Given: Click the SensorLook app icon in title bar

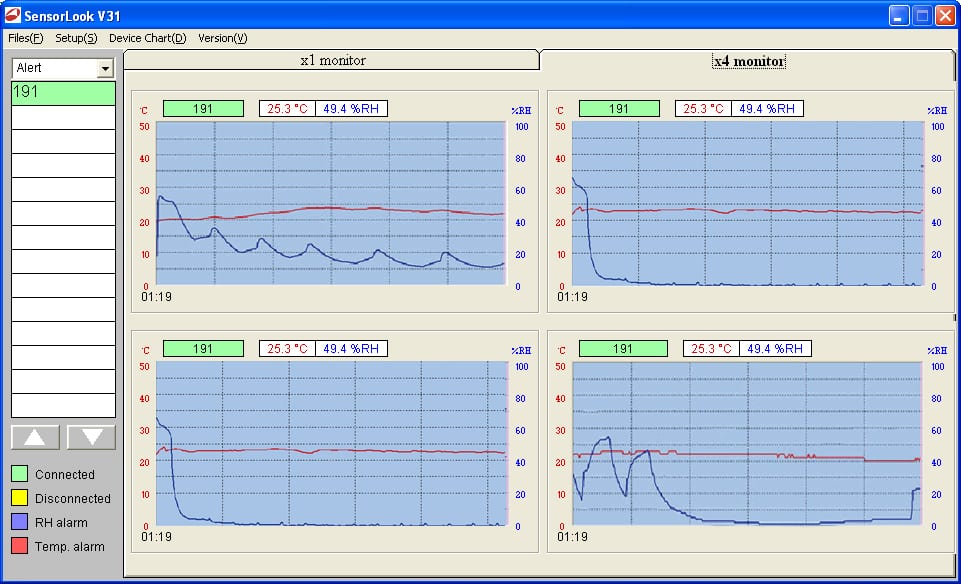Looking at the screenshot, I should (13, 15).
